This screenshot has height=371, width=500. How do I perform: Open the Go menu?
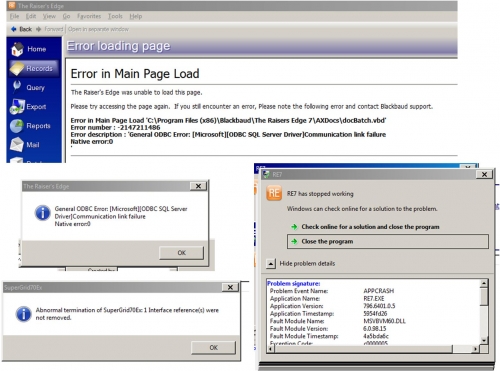click(x=66, y=16)
